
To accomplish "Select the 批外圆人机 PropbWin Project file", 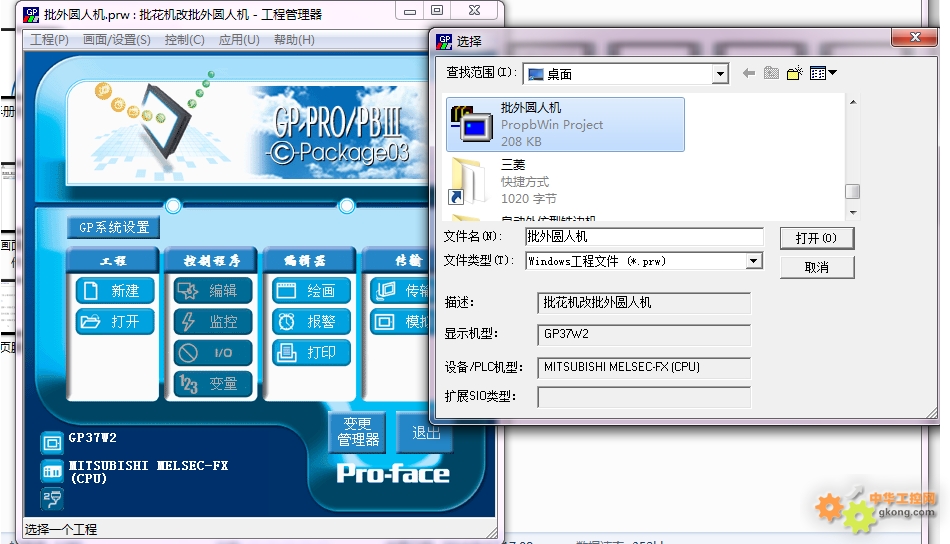I will (x=565, y=124).
